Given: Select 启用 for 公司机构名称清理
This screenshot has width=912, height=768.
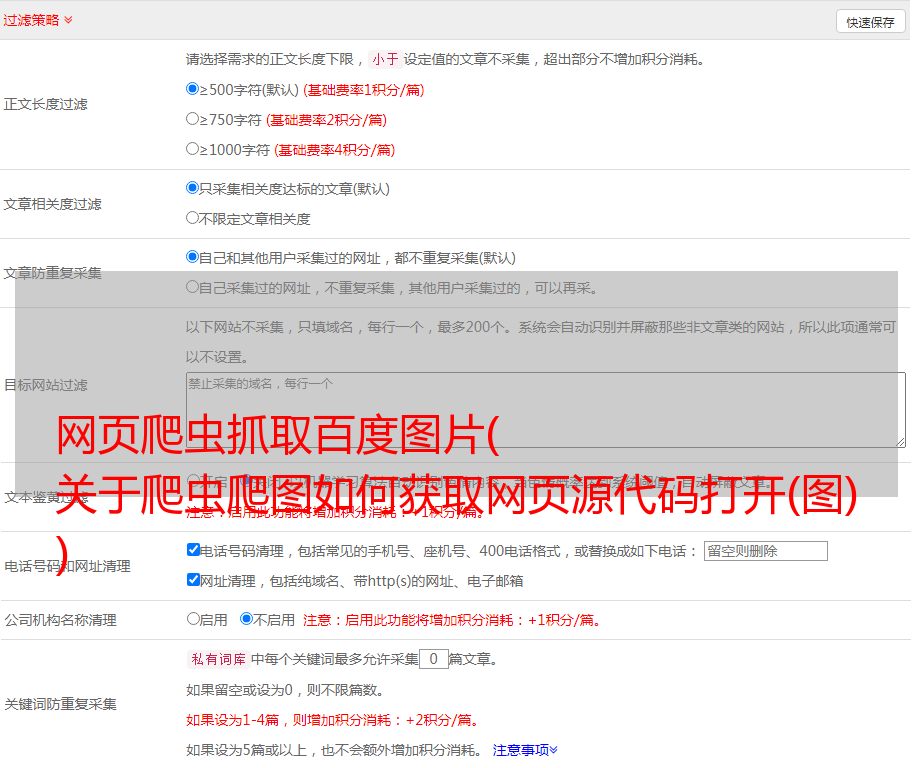Looking at the screenshot, I should point(193,618).
